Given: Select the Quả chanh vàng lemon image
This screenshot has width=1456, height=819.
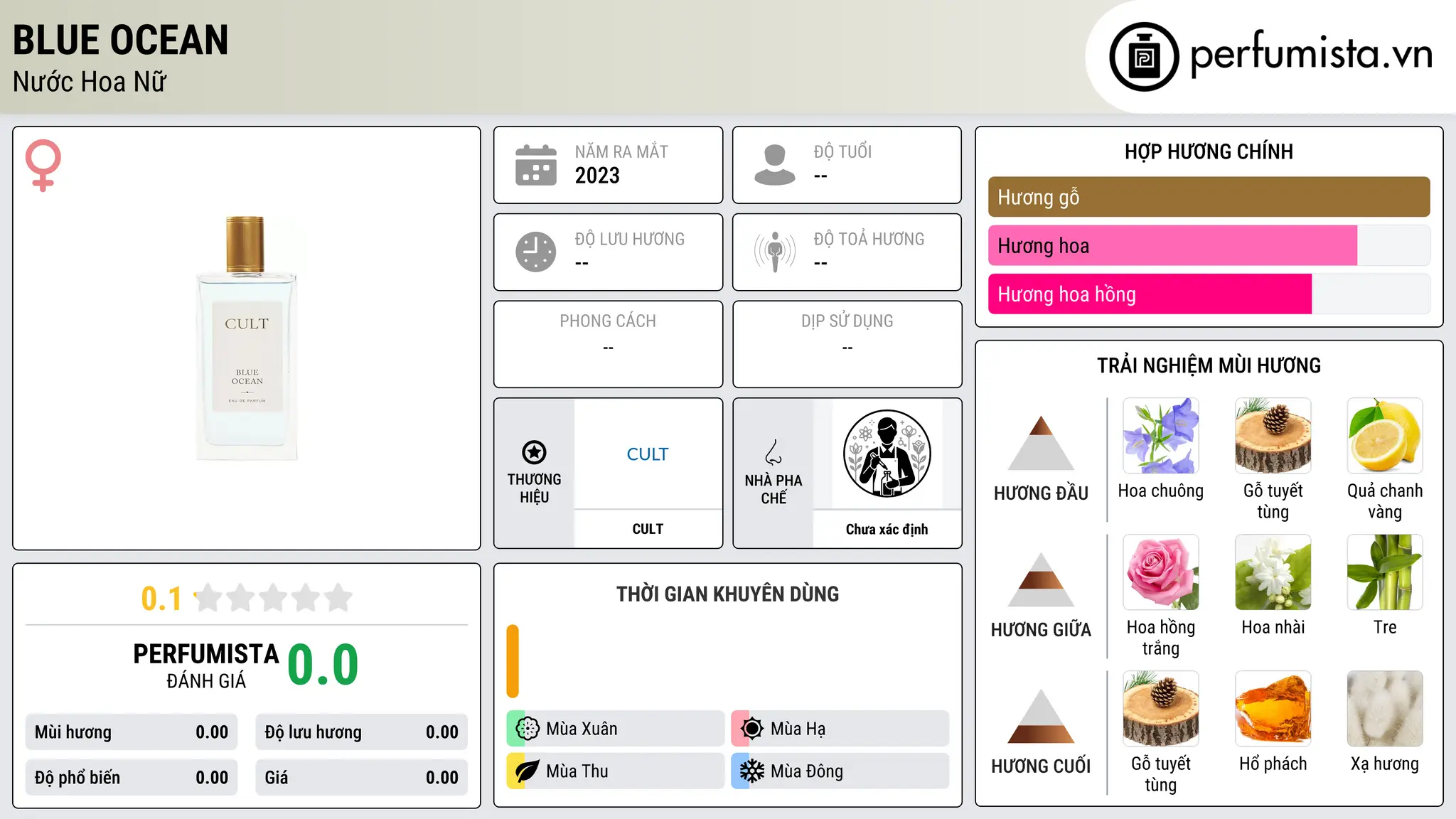Looking at the screenshot, I should point(1385,436).
